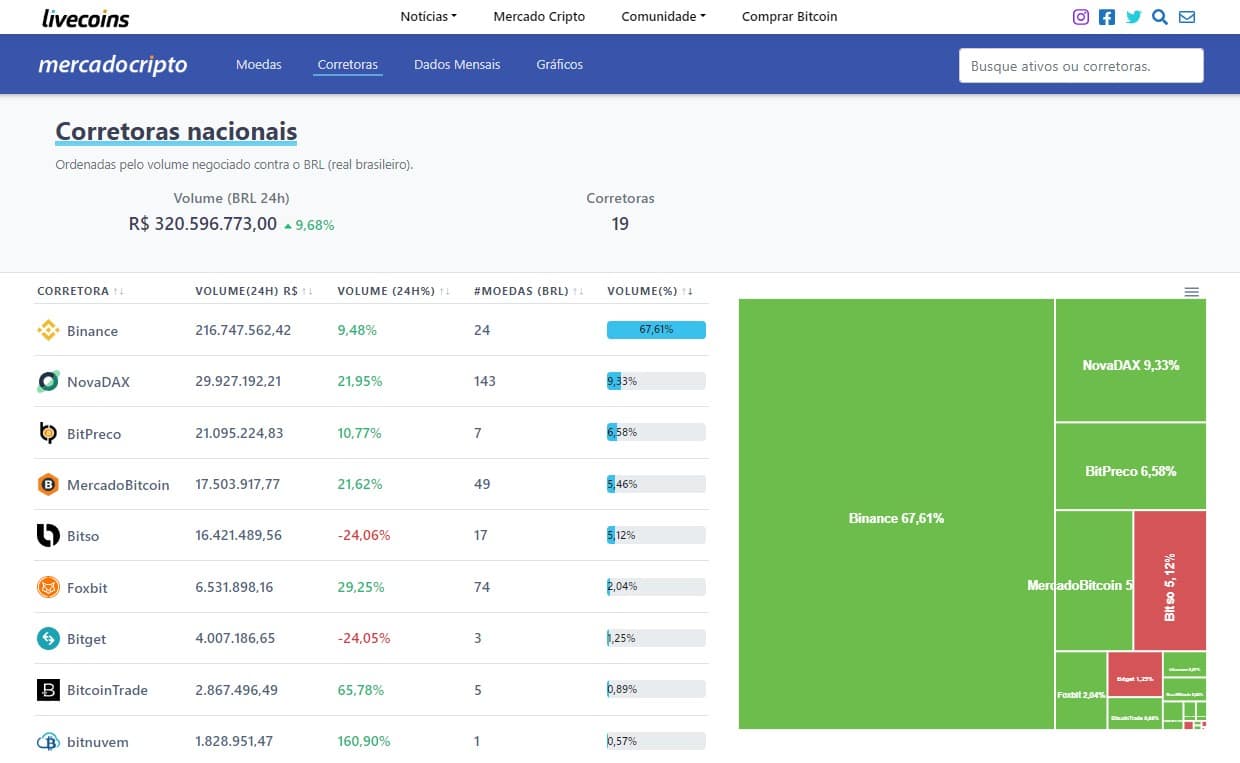Open the Bitget exchange link
This screenshot has height=763, width=1240.
point(86,639)
